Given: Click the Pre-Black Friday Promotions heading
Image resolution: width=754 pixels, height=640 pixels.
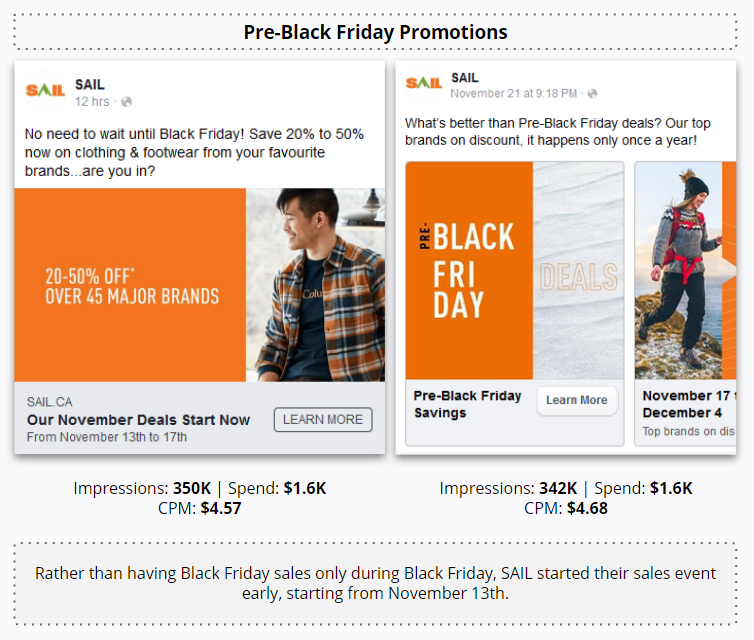Looking at the screenshot, I should coord(376,32).
